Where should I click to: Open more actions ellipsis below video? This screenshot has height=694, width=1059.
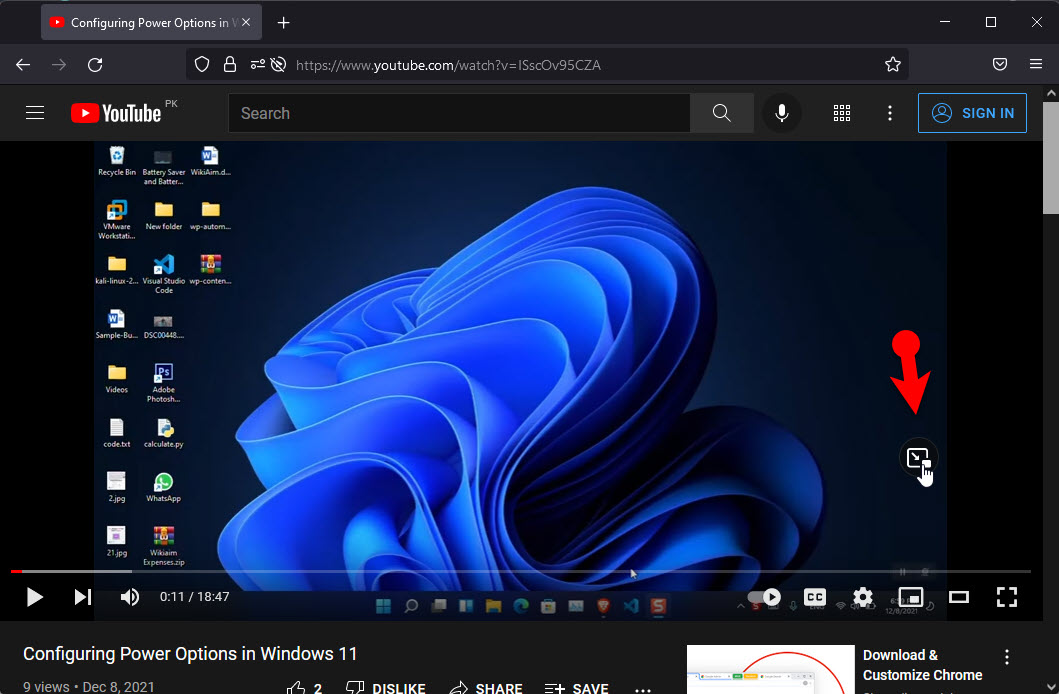click(643, 689)
